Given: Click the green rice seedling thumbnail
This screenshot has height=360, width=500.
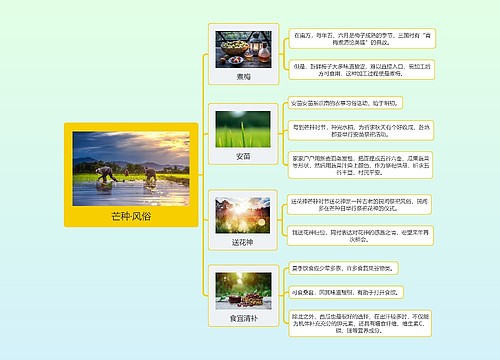Looking at the screenshot, I should (x=243, y=129).
